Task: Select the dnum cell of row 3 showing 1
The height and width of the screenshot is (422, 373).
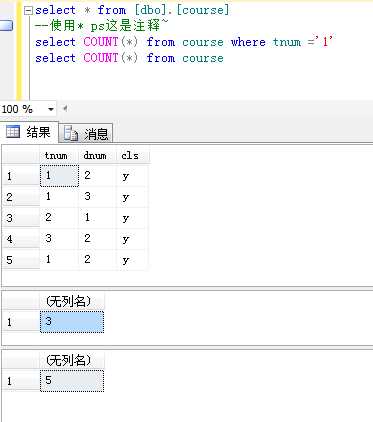Action: 98,218
